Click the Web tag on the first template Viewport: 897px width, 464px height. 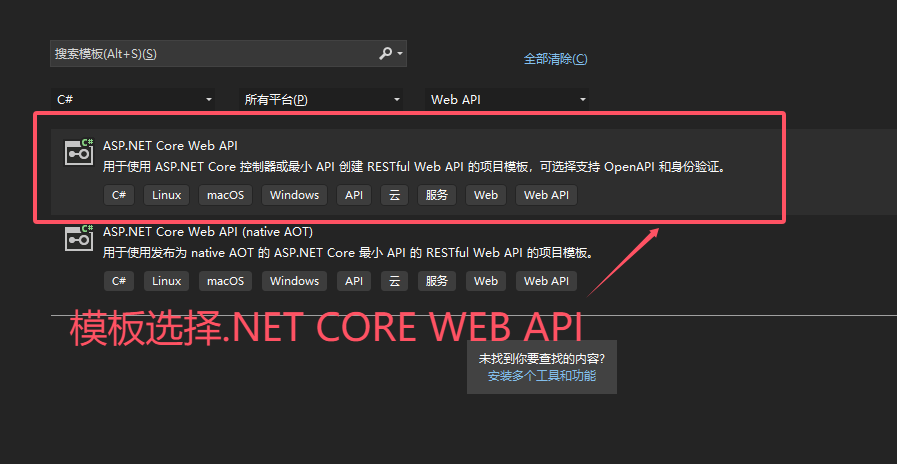point(486,195)
